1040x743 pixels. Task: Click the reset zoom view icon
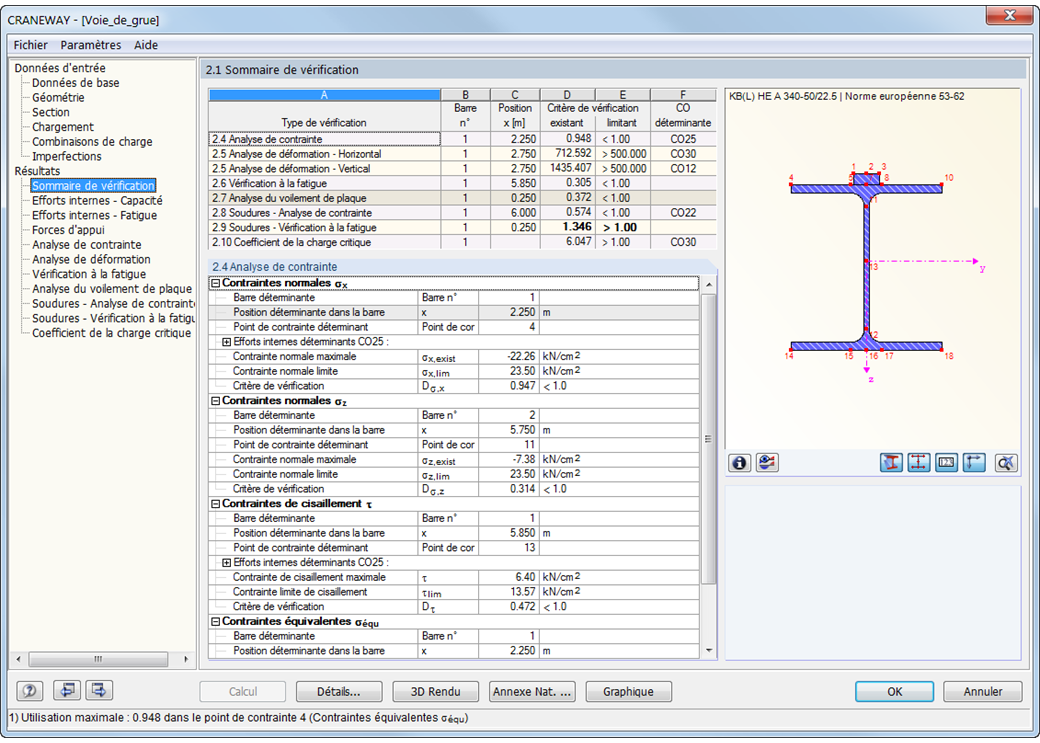click(x=1006, y=463)
